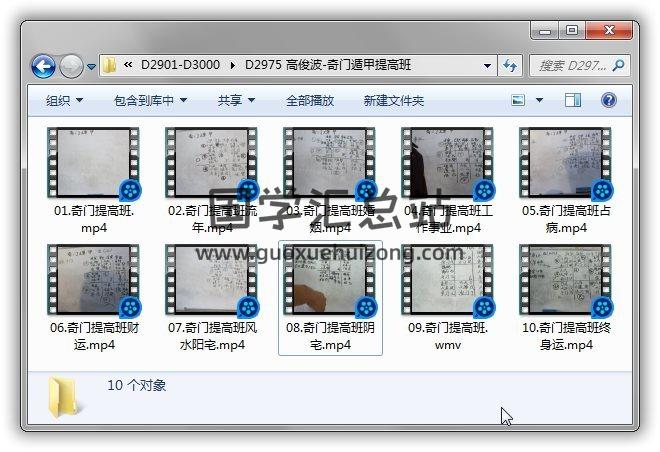
Task: Open the view options dropdown arrow
Action: 539,100
